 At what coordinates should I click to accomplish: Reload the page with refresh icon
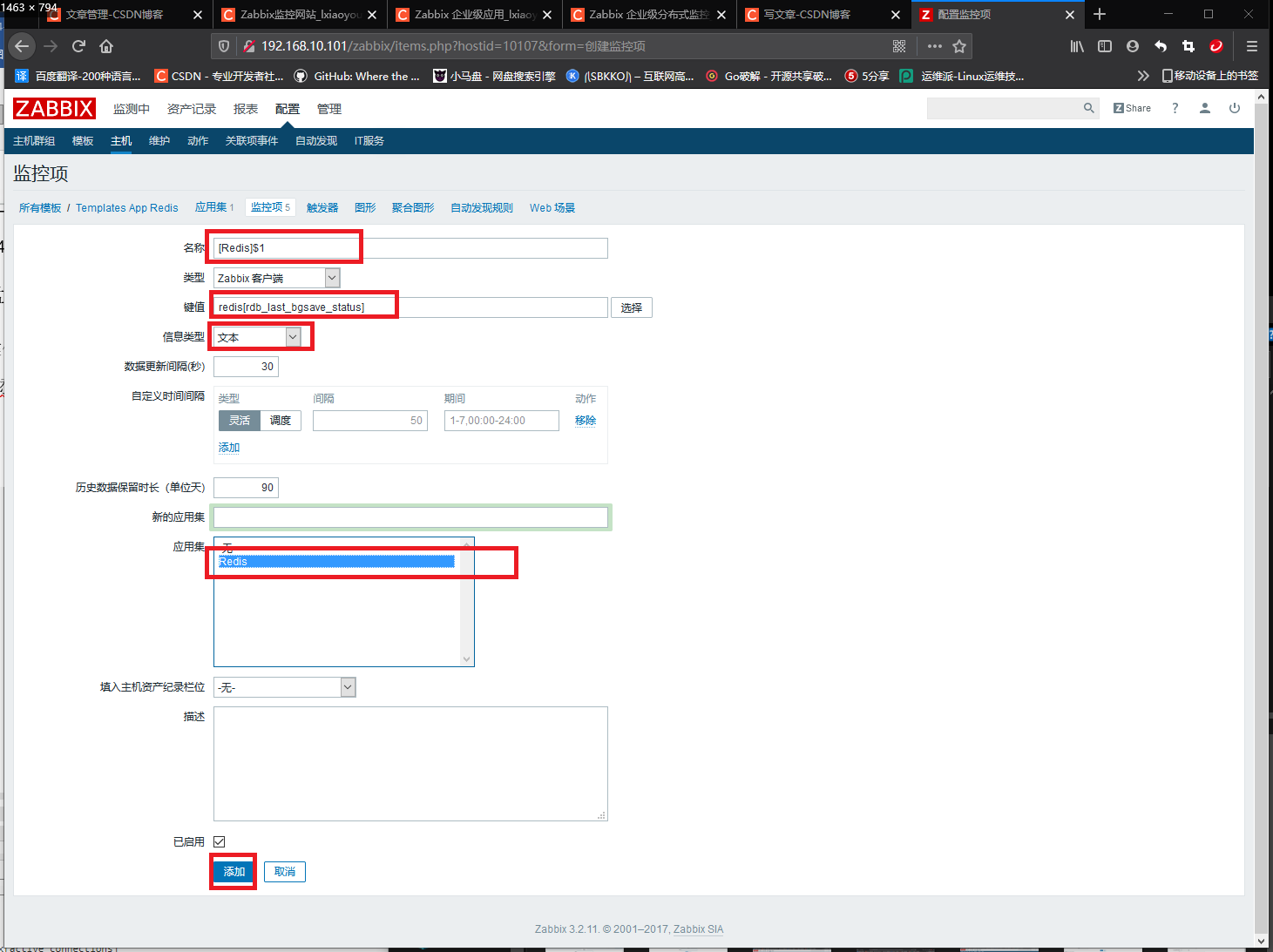point(78,46)
